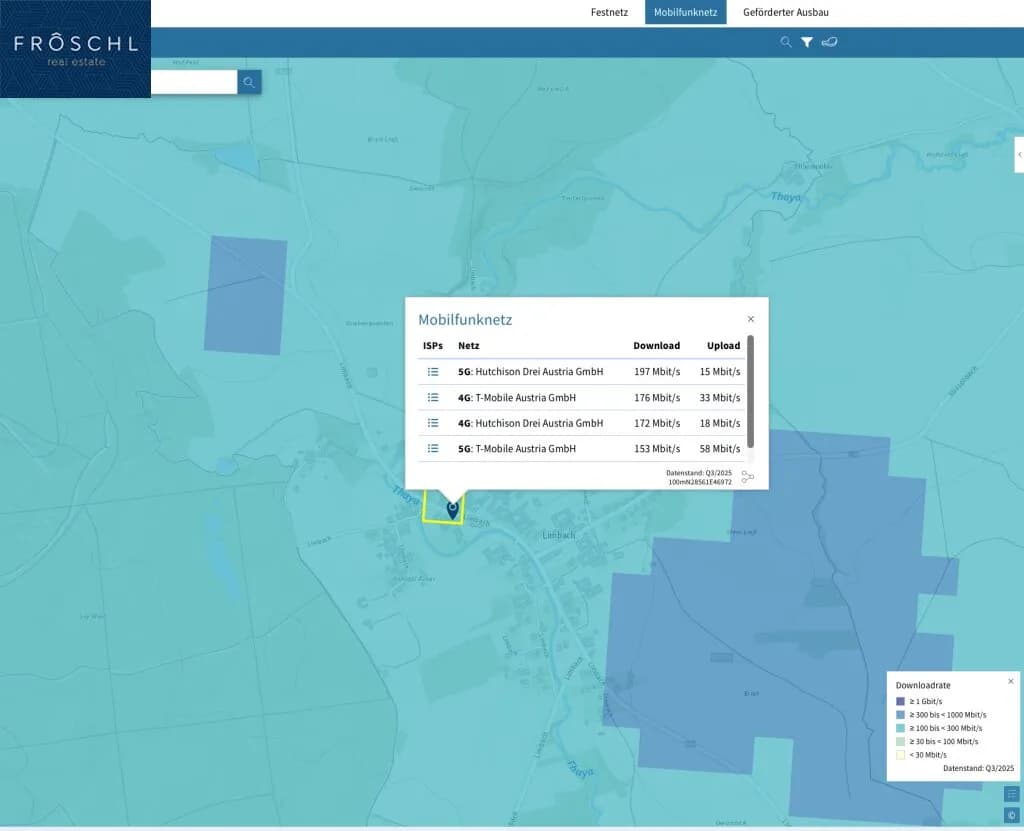
Task: Click the '15 Mbit/s' upload value
Action: (720, 372)
